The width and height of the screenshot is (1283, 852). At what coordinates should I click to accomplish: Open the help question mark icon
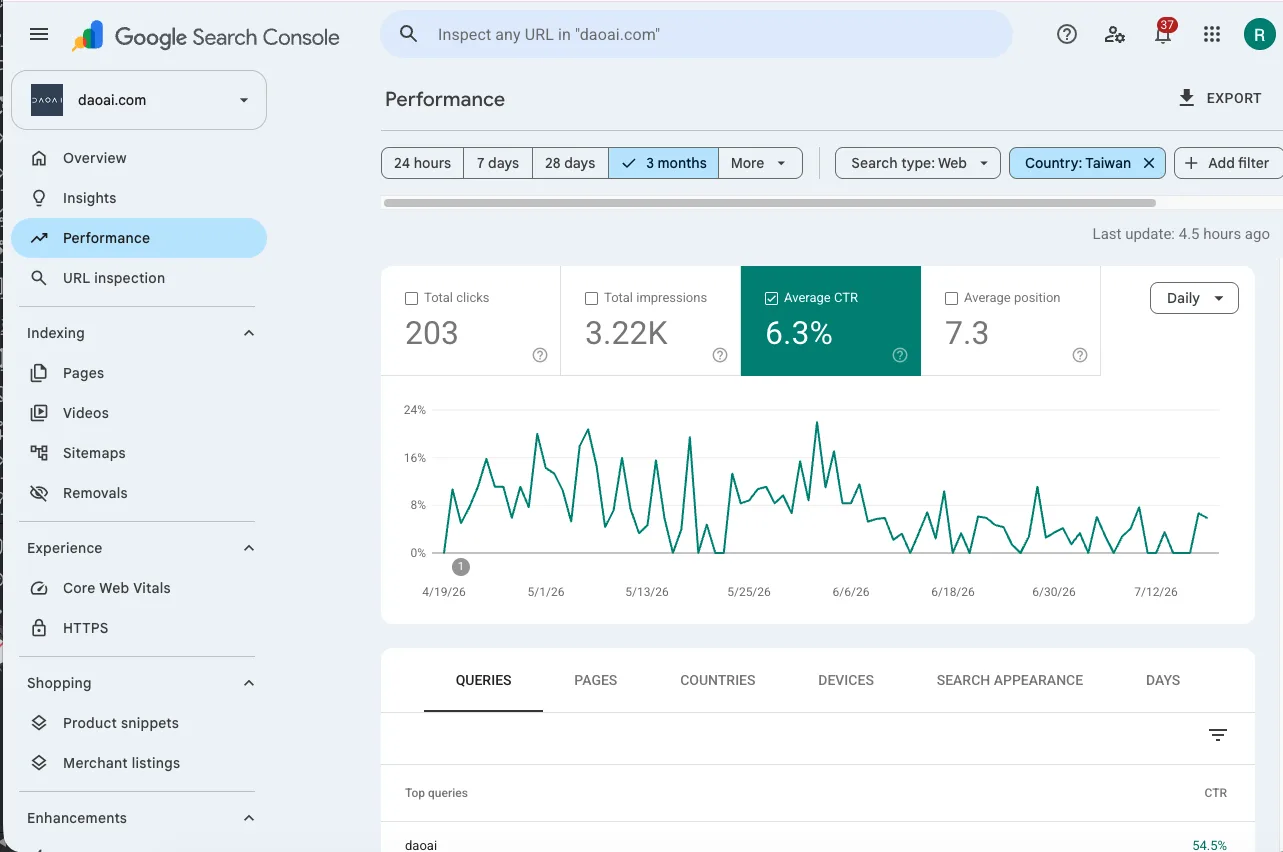coord(1067,34)
